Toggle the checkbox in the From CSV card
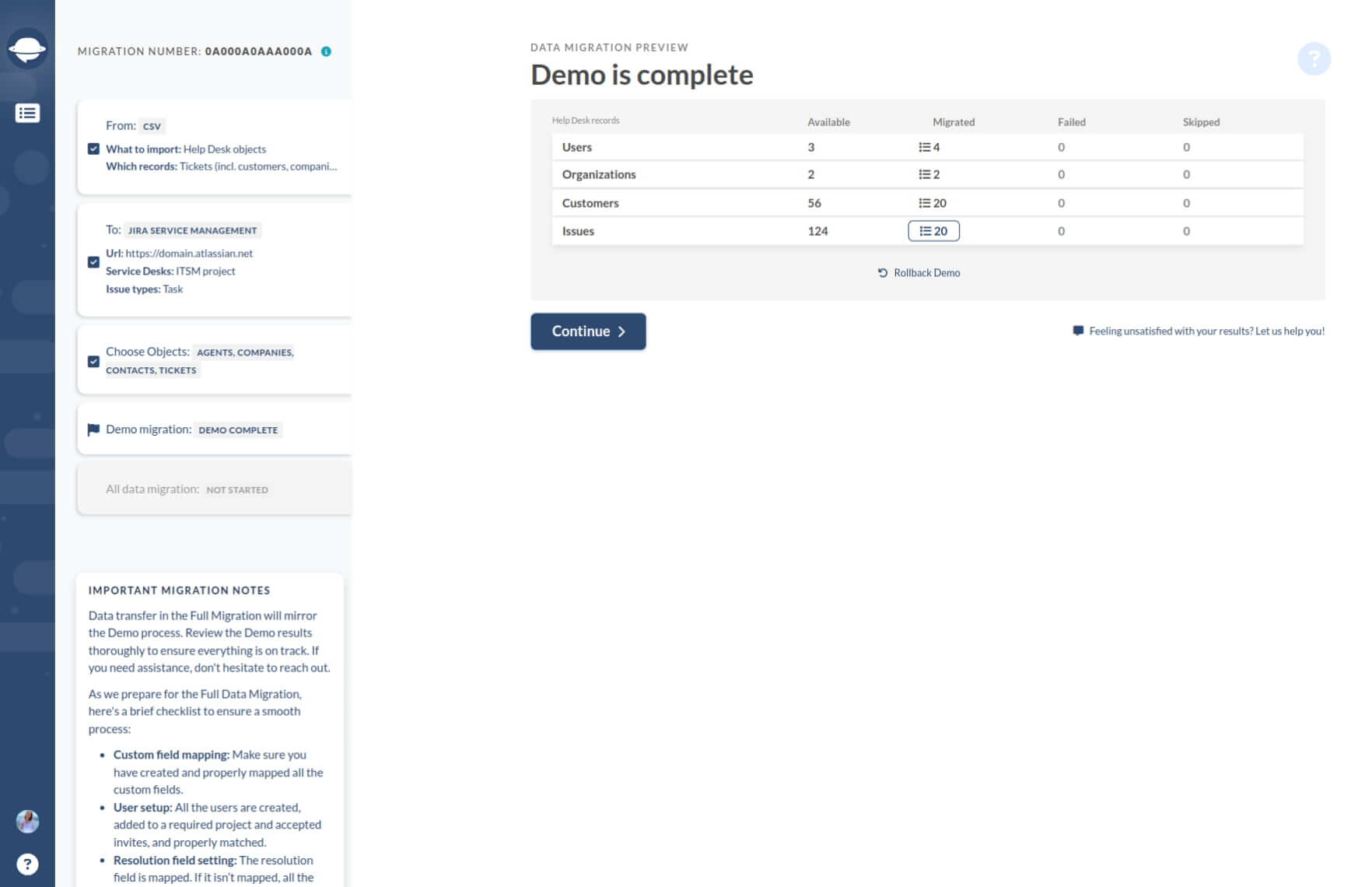This screenshot has height=887, width=1372. pyautogui.click(x=93, y=149)
